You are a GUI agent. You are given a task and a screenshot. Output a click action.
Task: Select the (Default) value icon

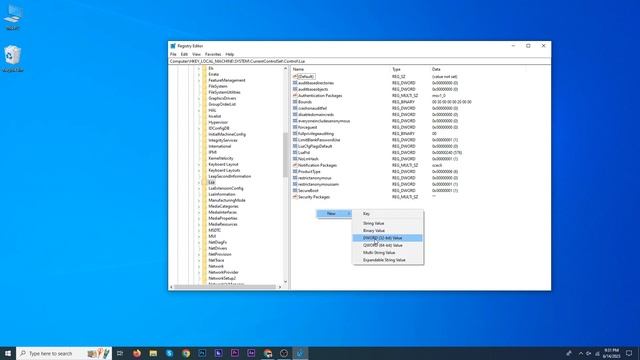pos(295,77)
